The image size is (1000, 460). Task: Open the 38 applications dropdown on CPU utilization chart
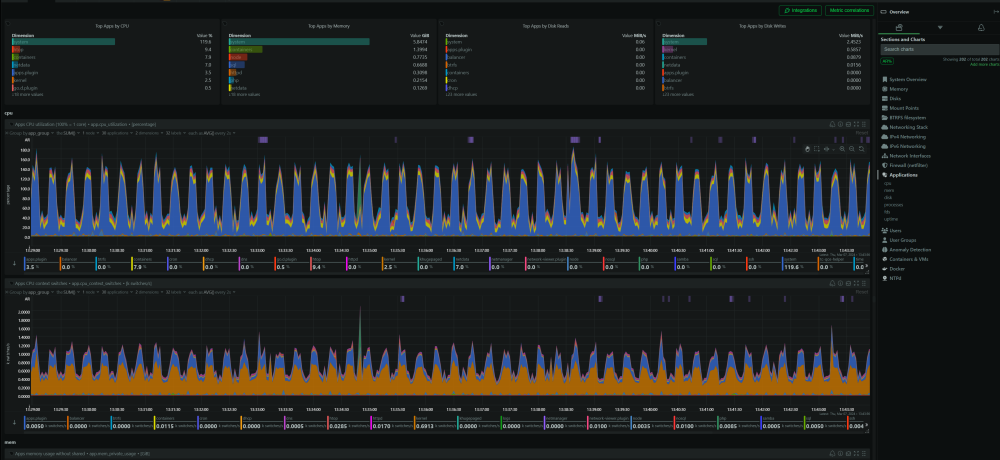click(117, 133)
